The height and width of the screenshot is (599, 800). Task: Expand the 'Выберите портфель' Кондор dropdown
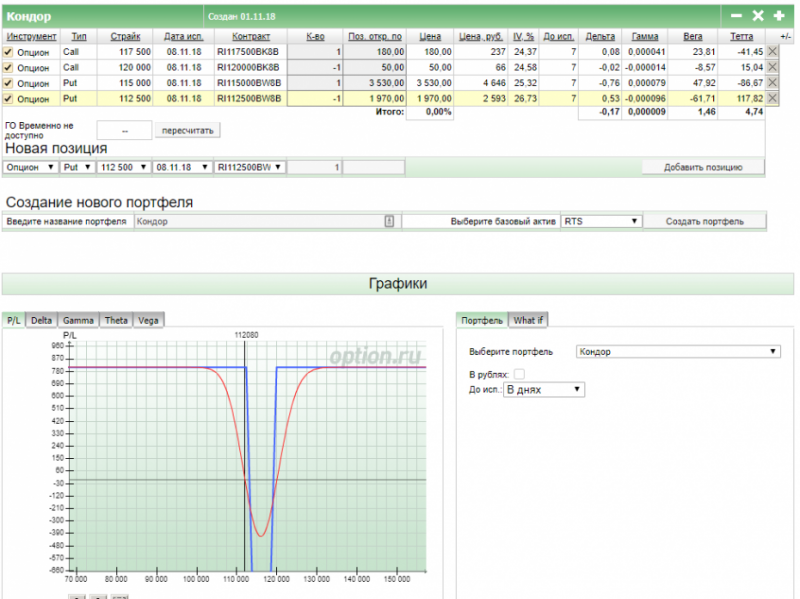pos(678,352)
